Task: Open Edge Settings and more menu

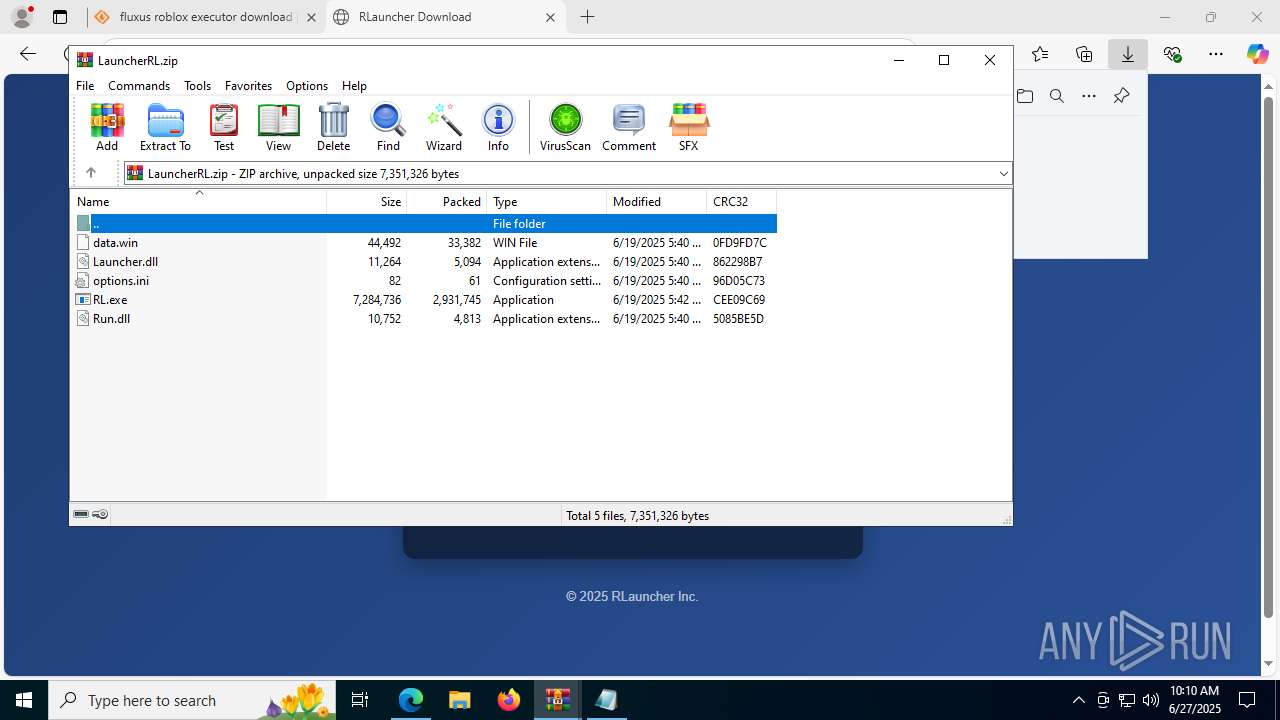Action: (1216, 54)
